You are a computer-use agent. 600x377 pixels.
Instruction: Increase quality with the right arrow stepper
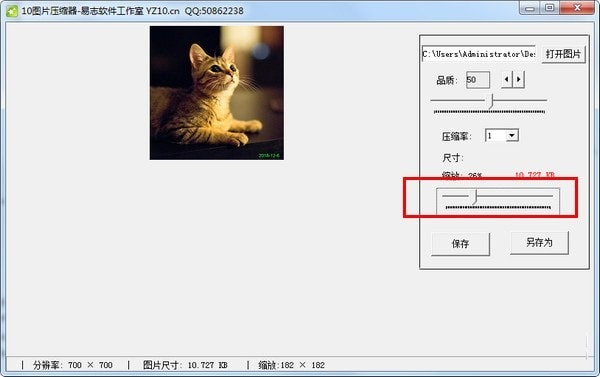tap(518, 80)
